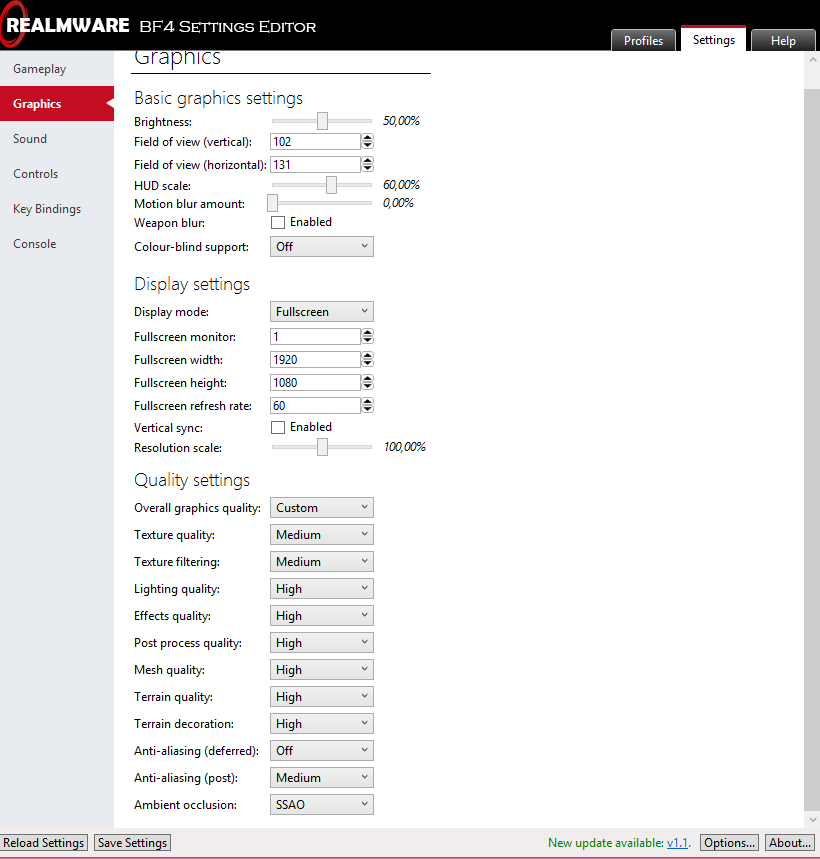
Task: Select Graphics in the sidebar
Action: click(57, 104)
